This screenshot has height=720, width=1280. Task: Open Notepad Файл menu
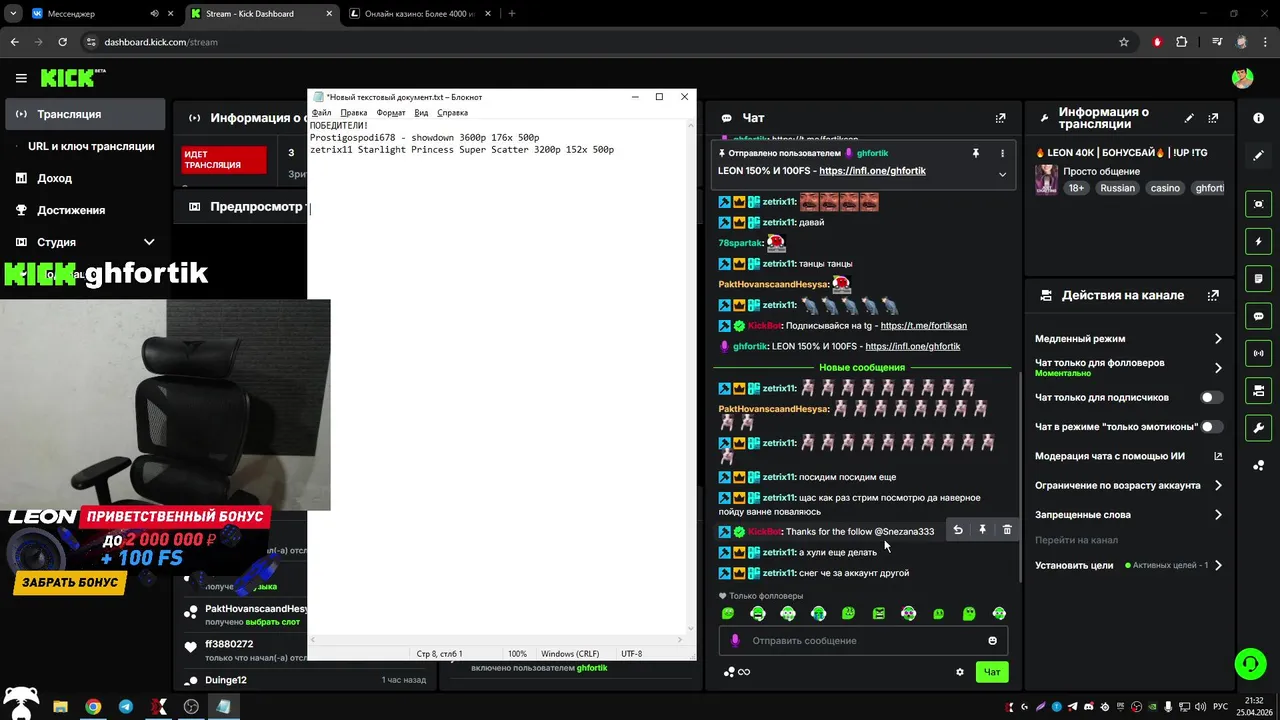pyautogui.click(x=321, y=113)
